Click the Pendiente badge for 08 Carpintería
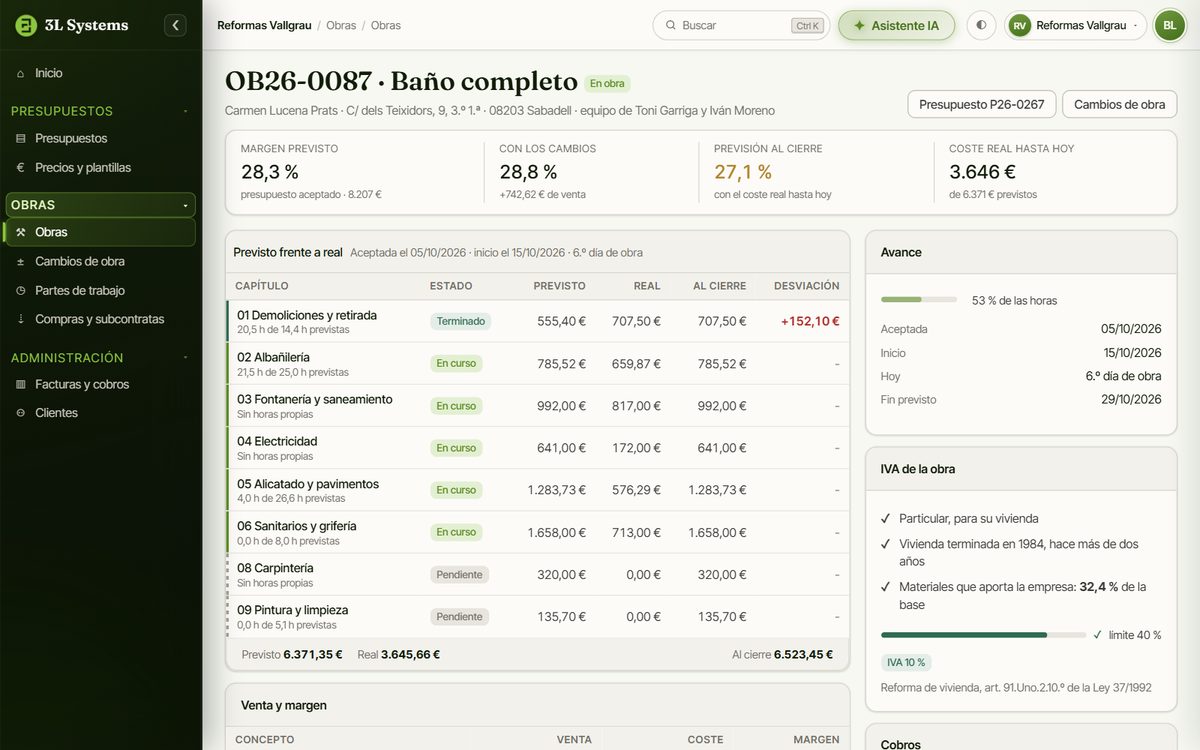The image size is (1200, 750). click(460, 575)
